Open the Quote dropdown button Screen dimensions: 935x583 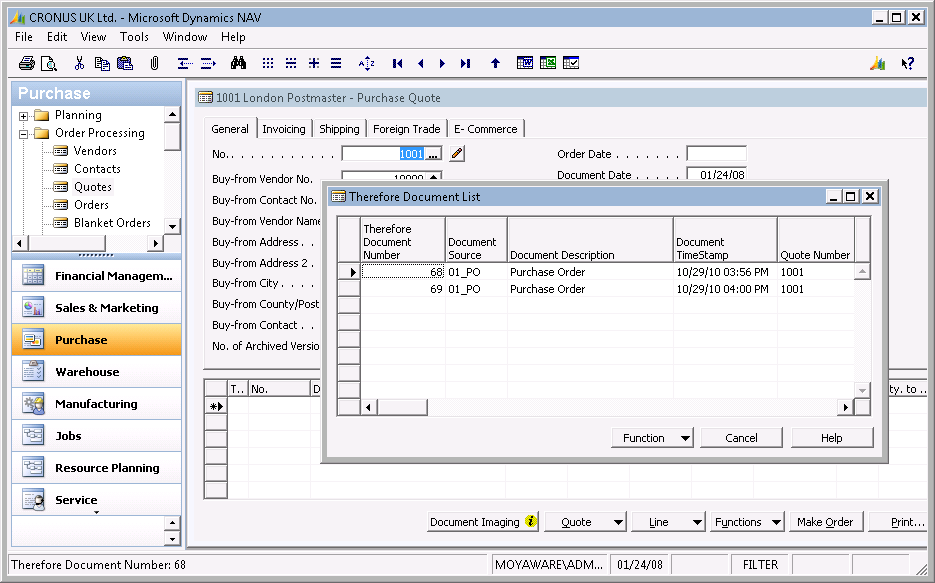(x=585, y=522)
